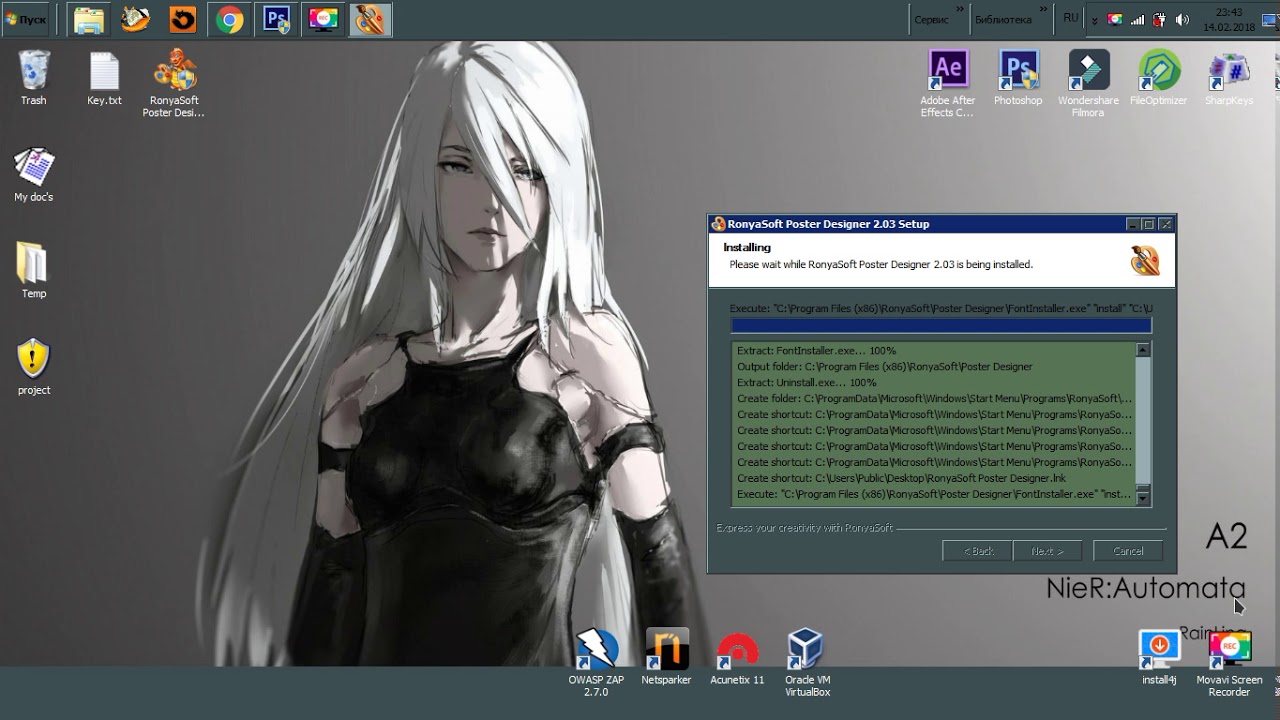This screenshot has width=1280, height=720.
Task: Select the Acunetix 11 desktop shortcut
Action: point(737,657)
